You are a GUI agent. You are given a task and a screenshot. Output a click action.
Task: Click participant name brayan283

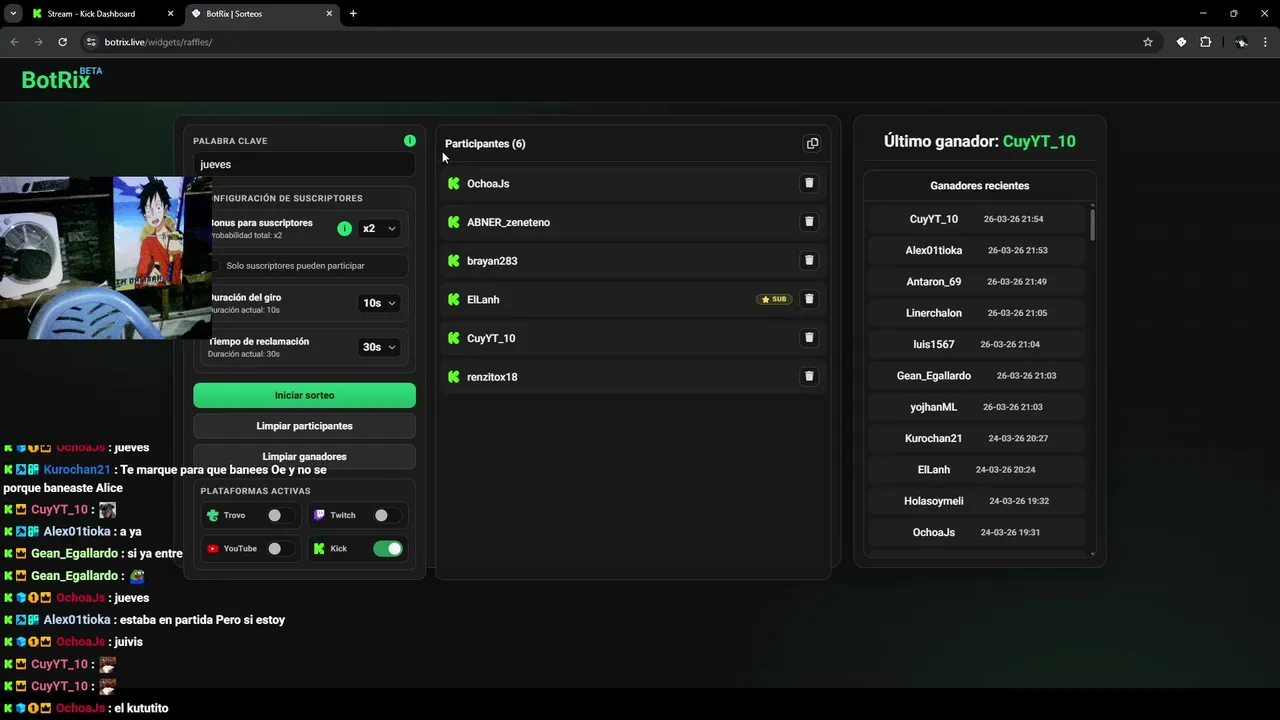(492, 261)
